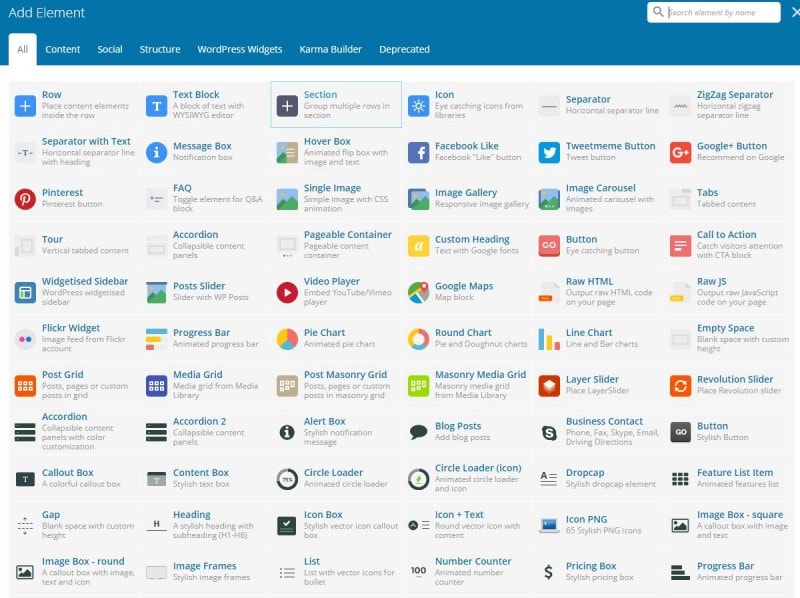This screenshot has width=800, height=598.
Task: Close the Add Element dialog
Action: pyautogui.click(x=794, y=12)
